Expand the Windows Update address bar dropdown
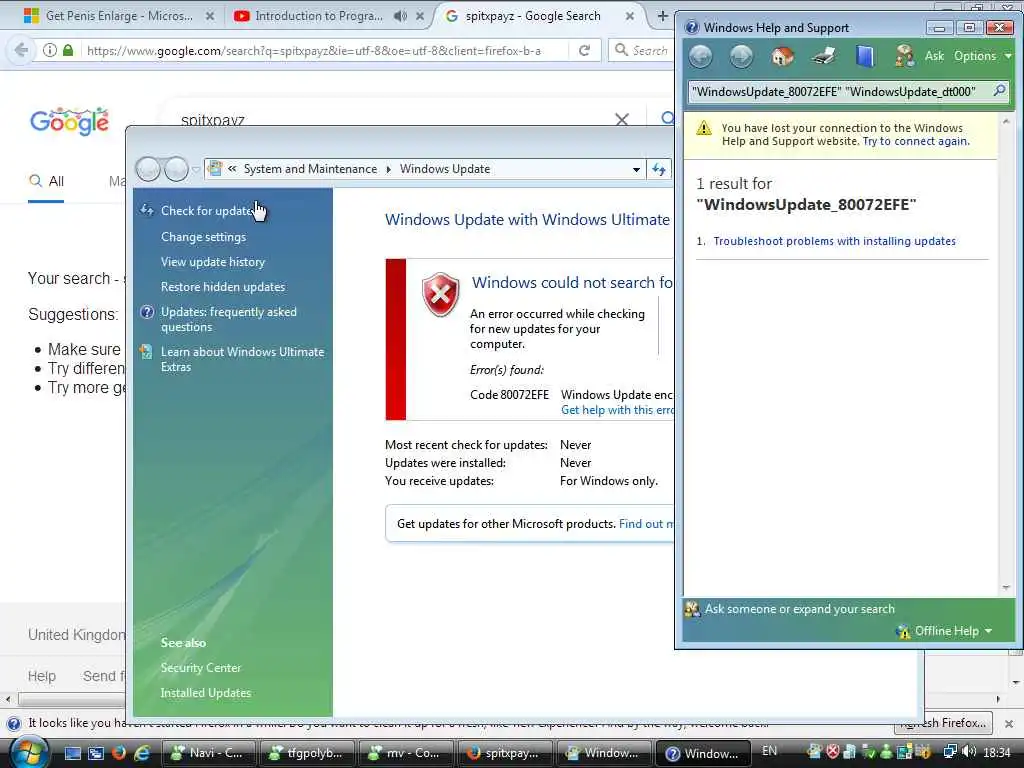The height and width of the screenshot is (768, 1024). (x=636, y=170)
